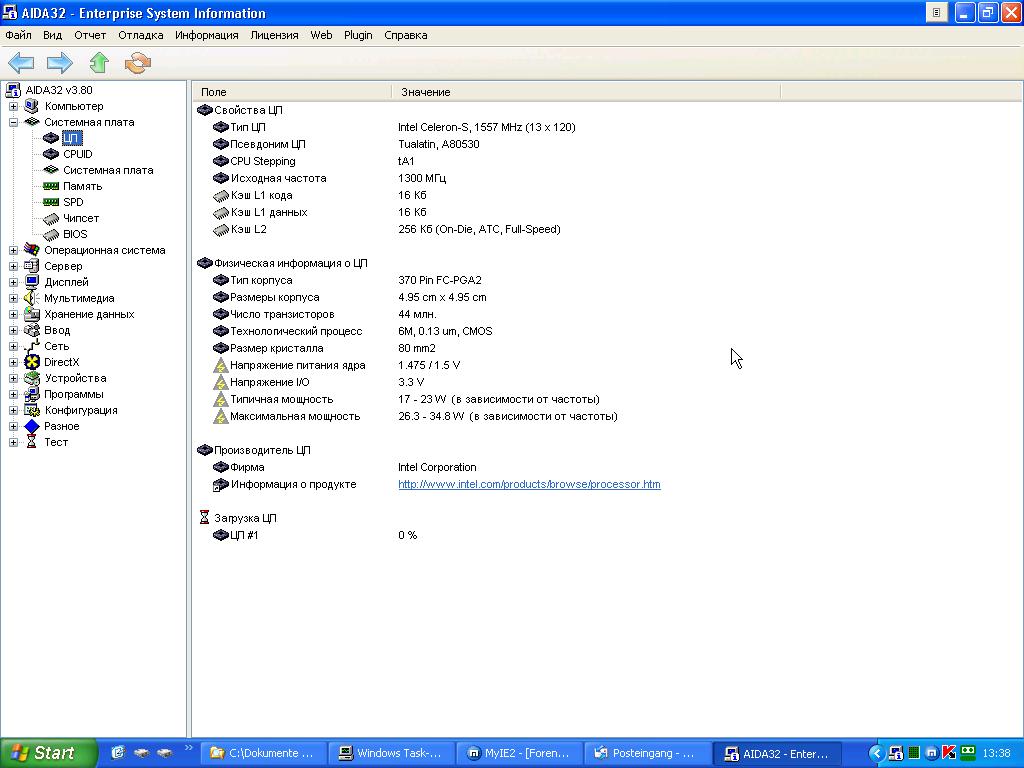Show hidden tray icons with the arrow
The height and width of the screenshot is (768, 1024).
click(876, 753)
